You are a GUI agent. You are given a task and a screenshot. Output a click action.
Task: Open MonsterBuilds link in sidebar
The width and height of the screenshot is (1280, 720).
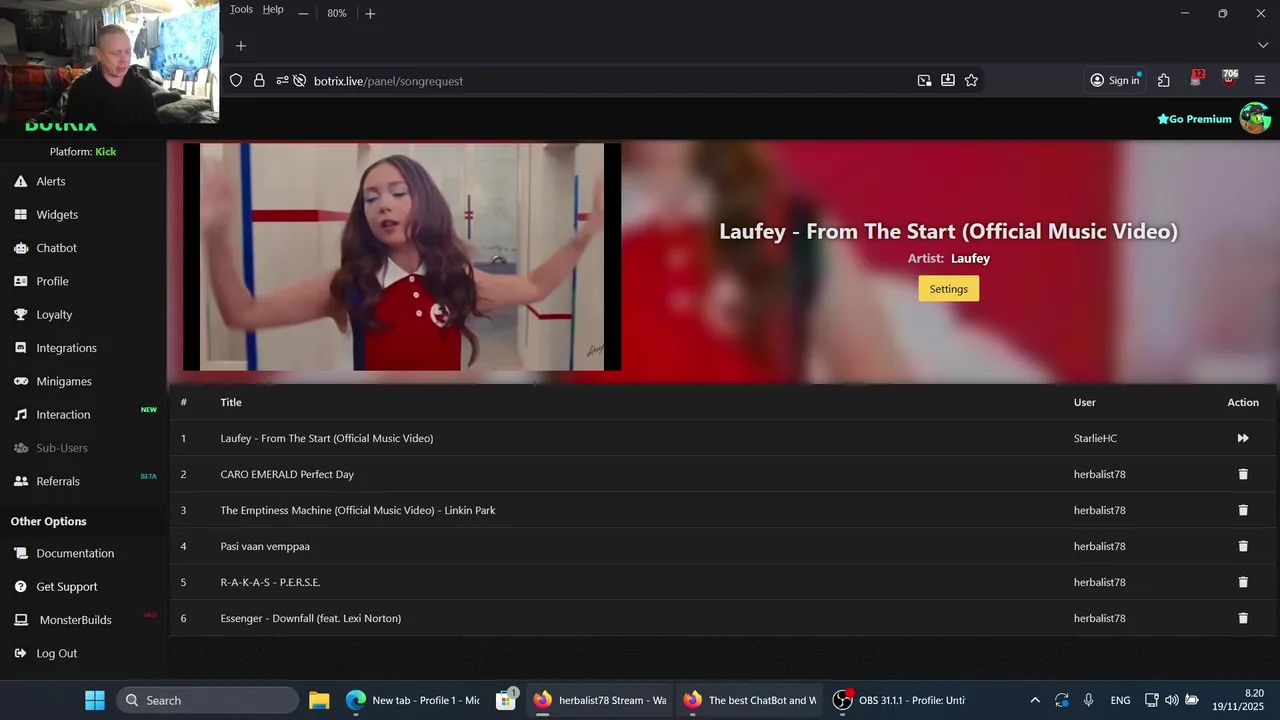(x=75, y=620)
